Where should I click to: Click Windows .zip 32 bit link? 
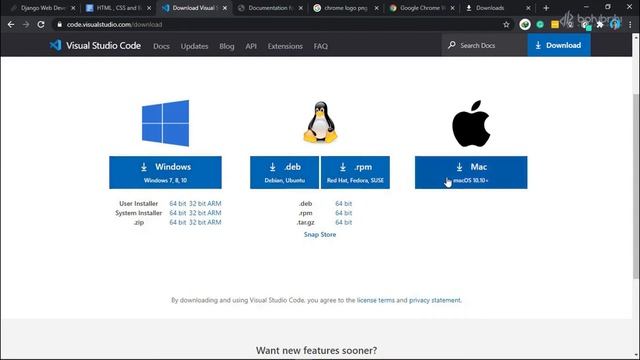coord(197,222)
